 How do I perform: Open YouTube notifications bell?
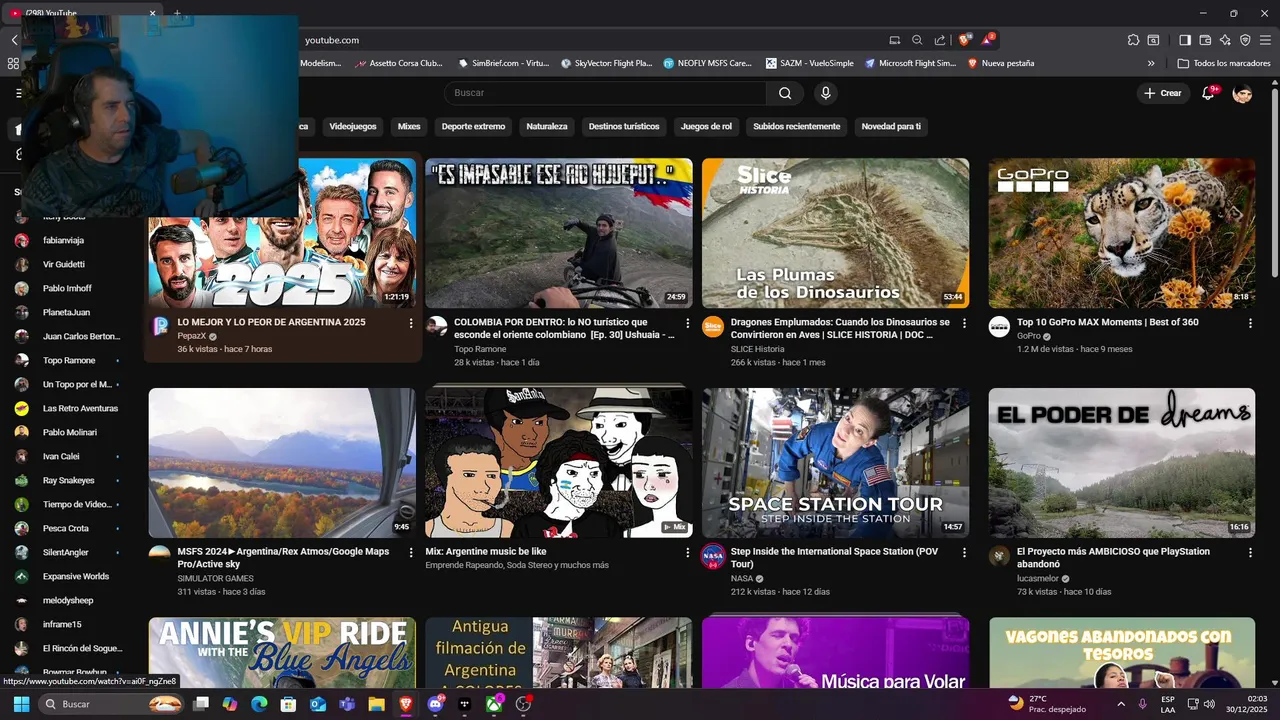point(1208,93)
